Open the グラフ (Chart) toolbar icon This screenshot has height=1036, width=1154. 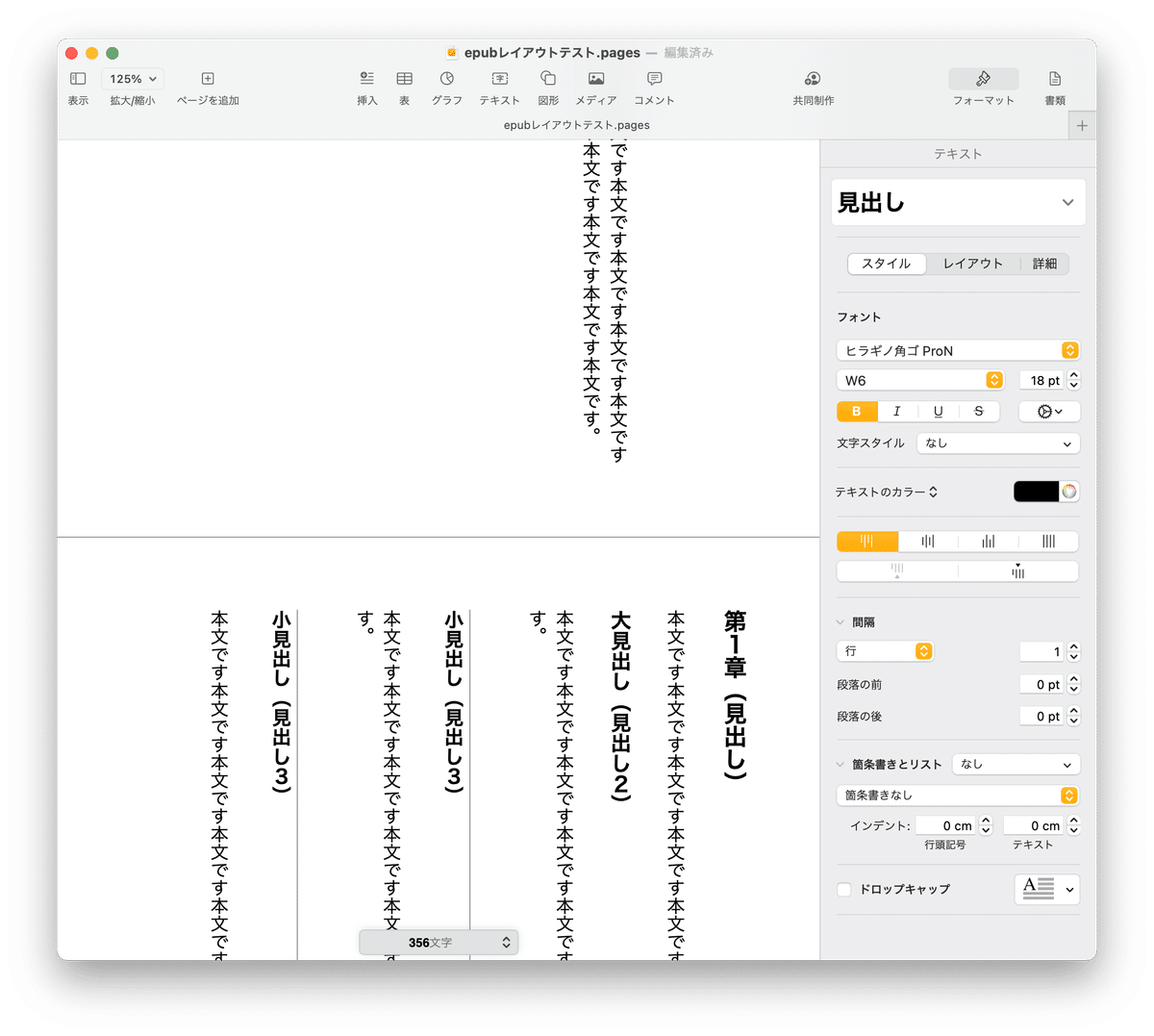[x=446, y=88]
